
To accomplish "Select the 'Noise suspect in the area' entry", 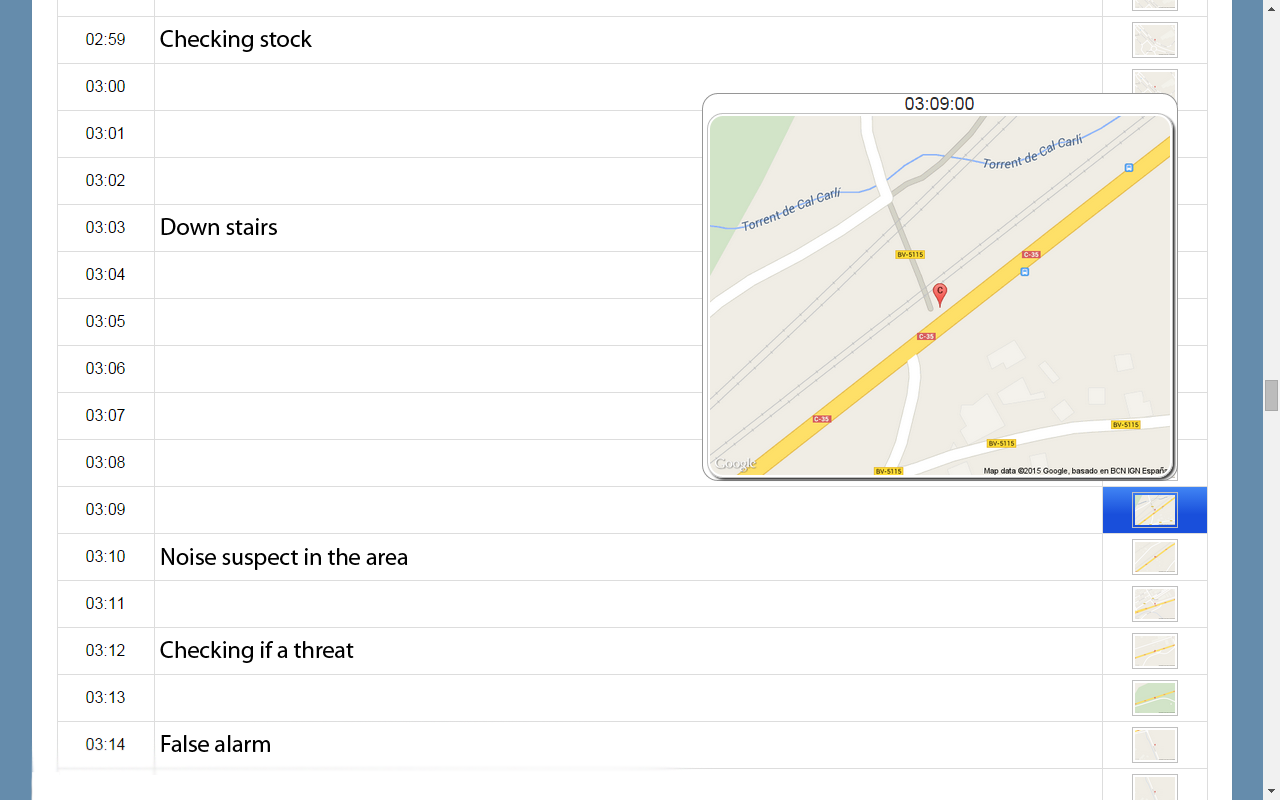I will pos(284,557).
